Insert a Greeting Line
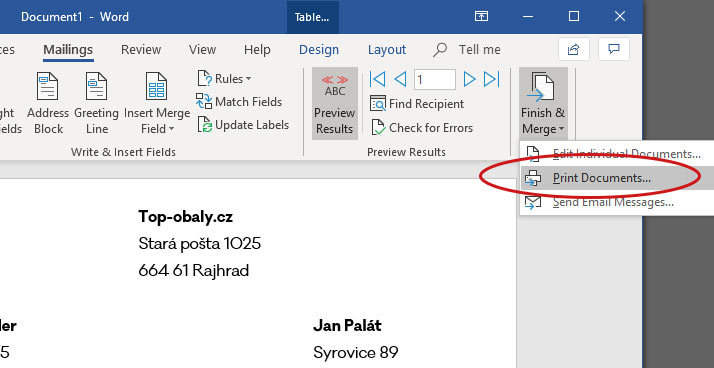Screen dimensions: 714x368 [x=96, y=104]
